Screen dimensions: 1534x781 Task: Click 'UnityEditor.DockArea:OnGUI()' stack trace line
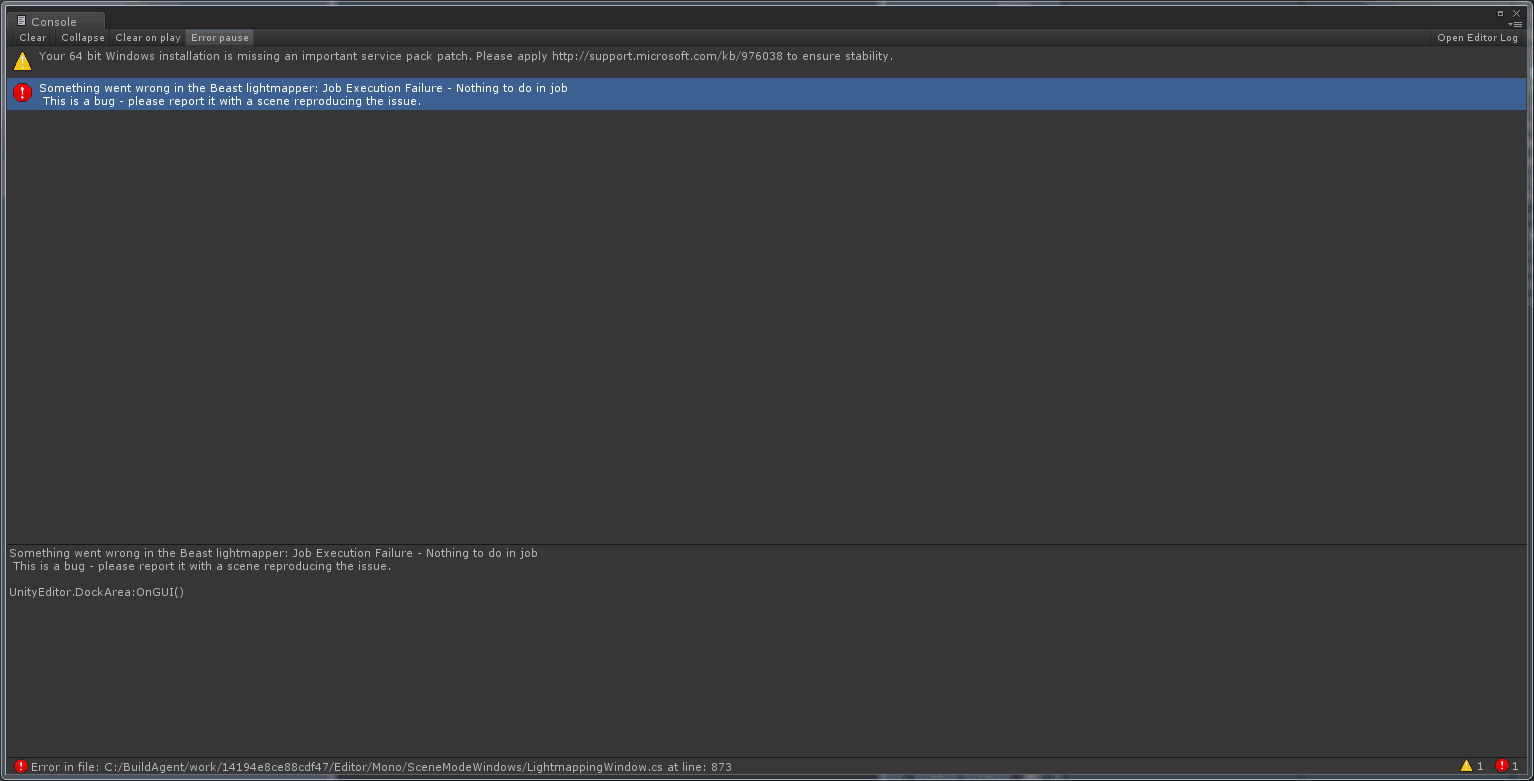(97, 592)
